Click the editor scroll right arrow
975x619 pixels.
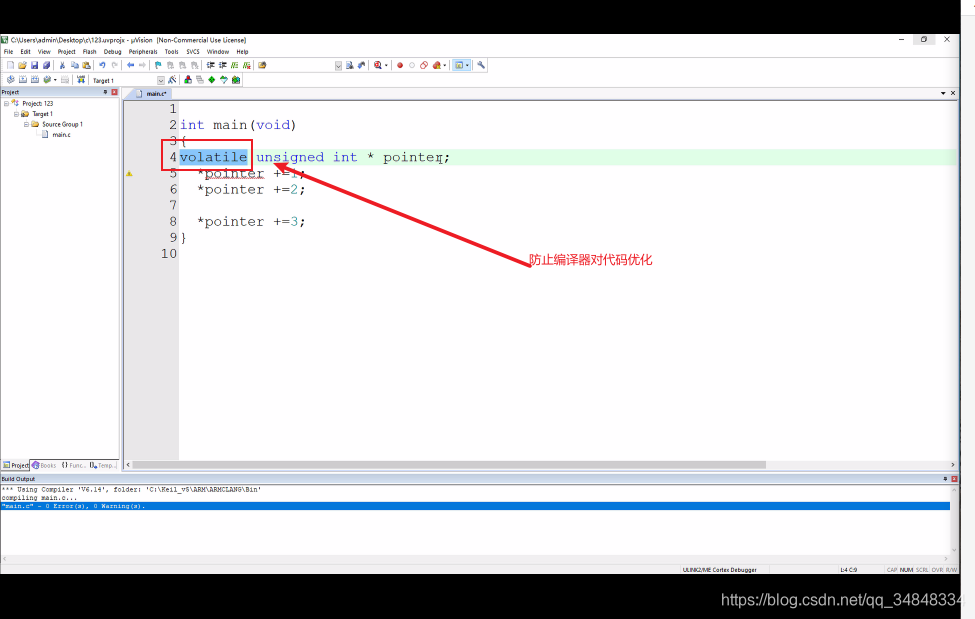(x=953, y=465)
